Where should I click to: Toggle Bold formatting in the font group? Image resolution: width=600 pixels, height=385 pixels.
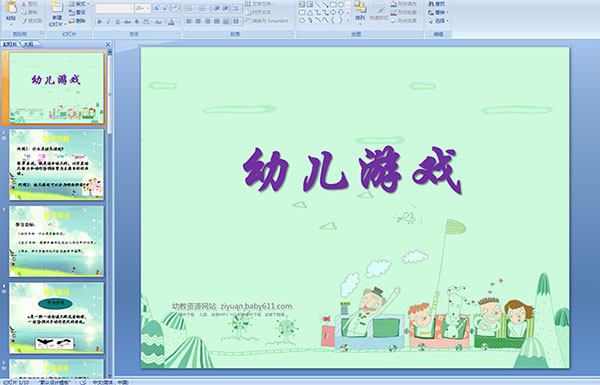point(99,22)
